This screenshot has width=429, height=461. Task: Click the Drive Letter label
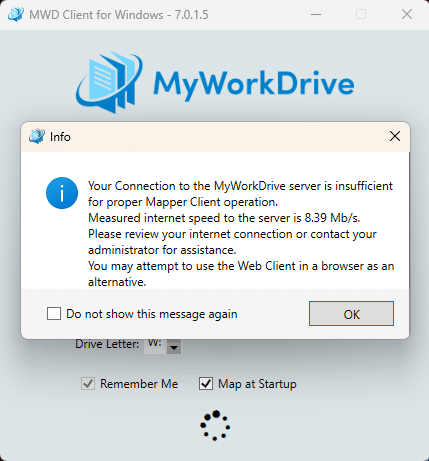coord(107,344)
